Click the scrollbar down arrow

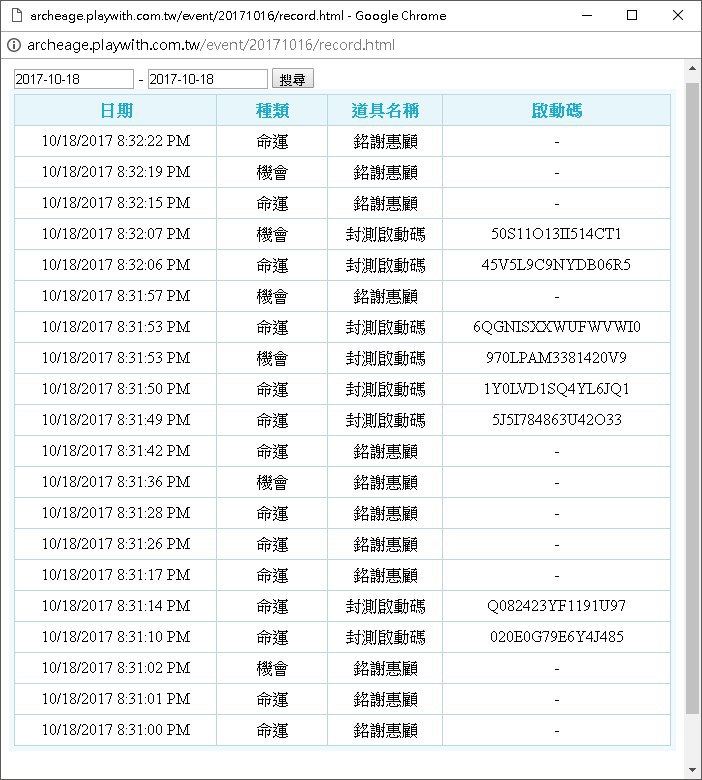pos(692,770)
